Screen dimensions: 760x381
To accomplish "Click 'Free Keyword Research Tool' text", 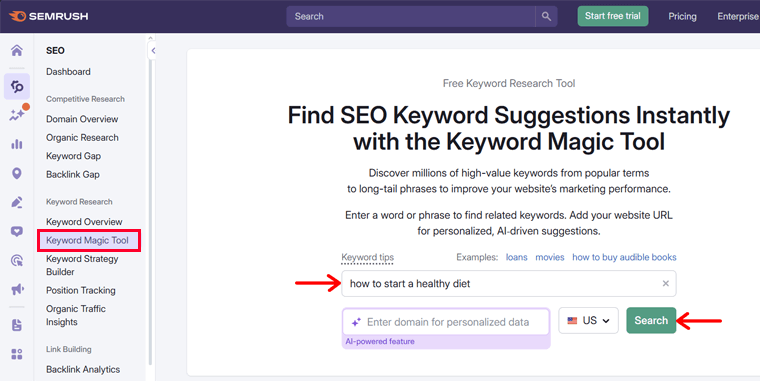I will pos(509,83).
